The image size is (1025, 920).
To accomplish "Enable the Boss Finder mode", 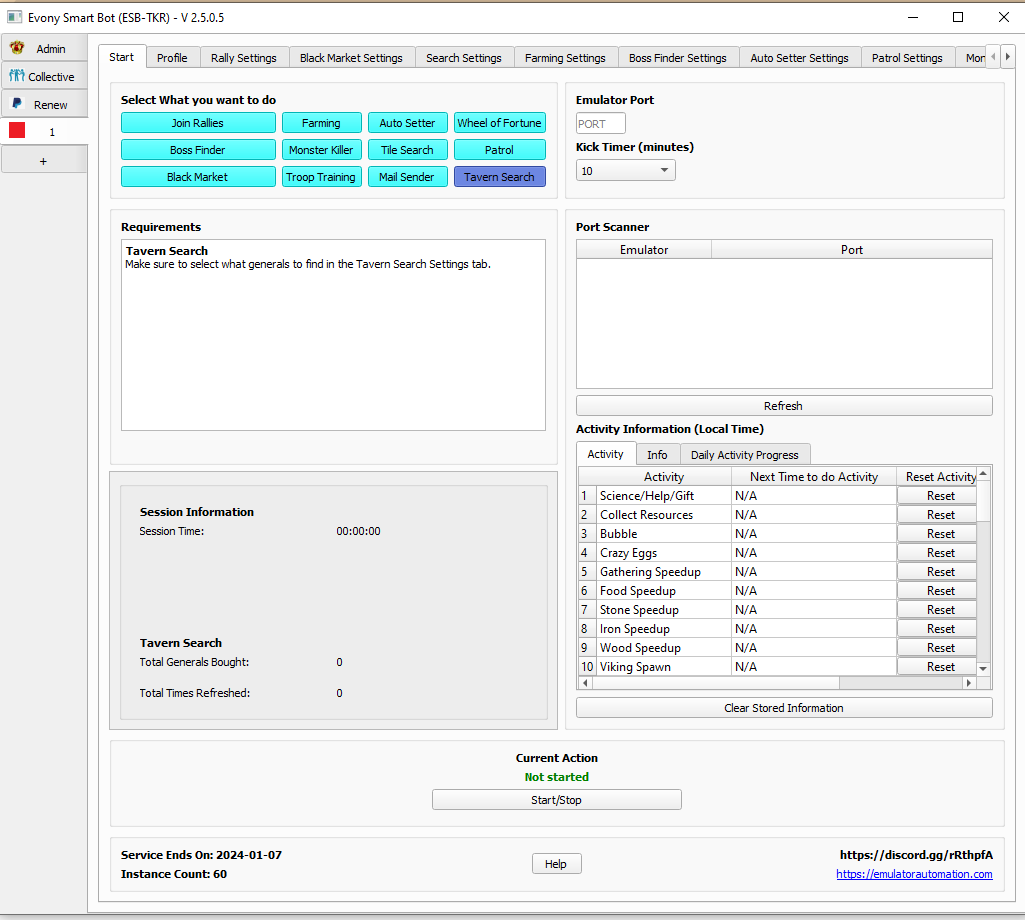I will pos(198,150).
